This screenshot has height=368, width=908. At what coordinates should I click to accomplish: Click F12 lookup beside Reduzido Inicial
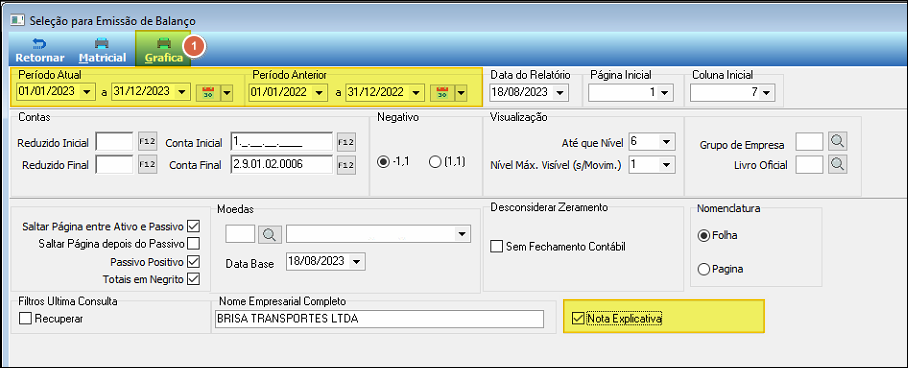[x=147, y=141]
